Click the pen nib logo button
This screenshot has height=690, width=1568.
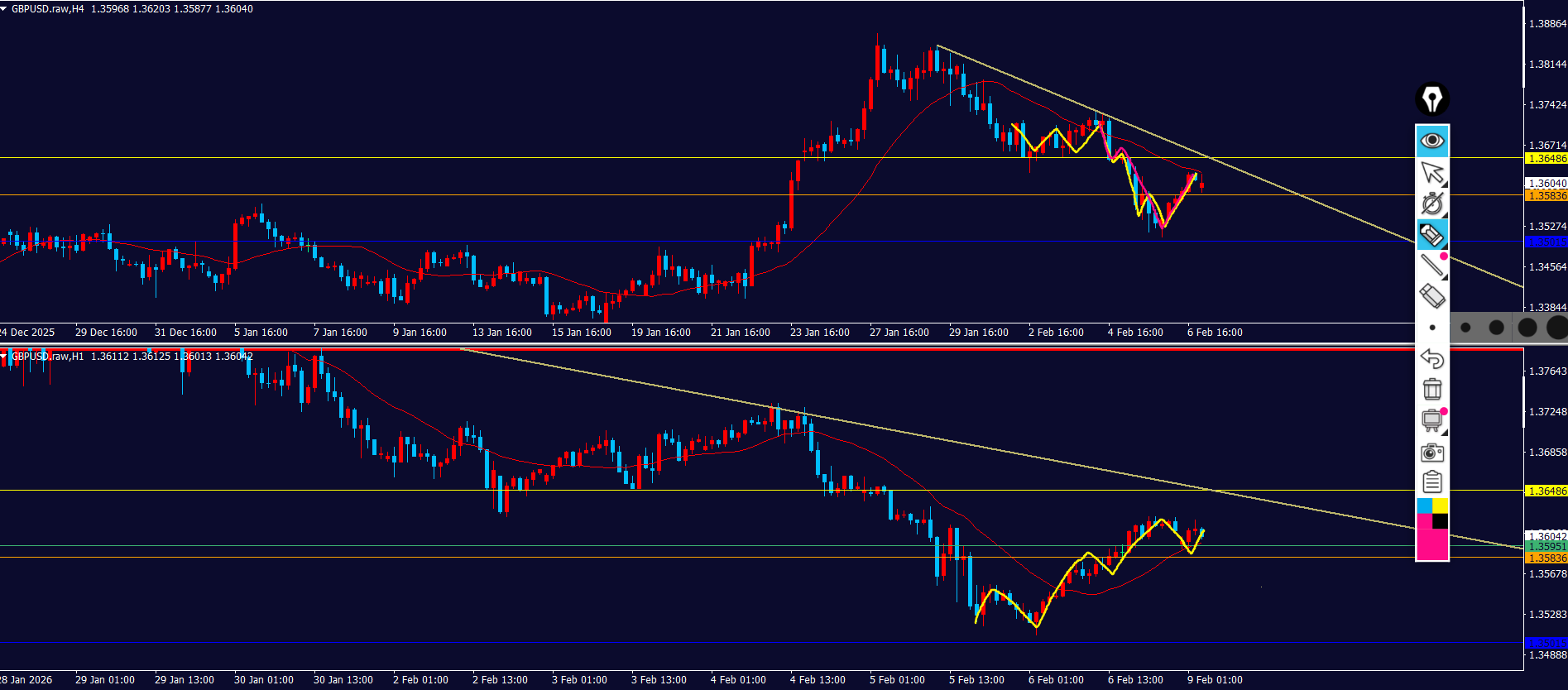point(1432,99)
